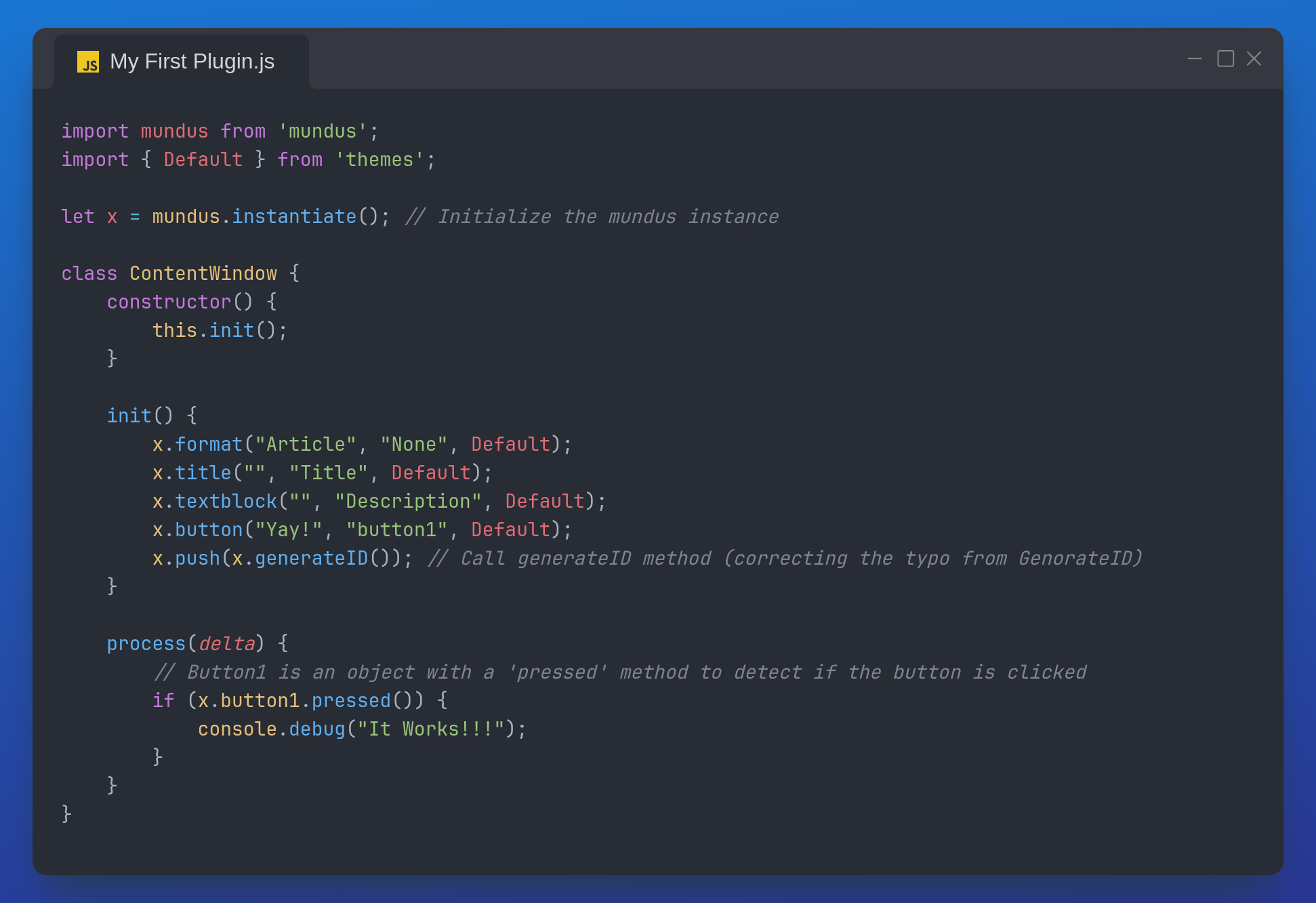Image resolution: width=1316 pixels, height=903 pixels.
Task: Click the 'themes' import string
Action: click(x=379, y=159)
